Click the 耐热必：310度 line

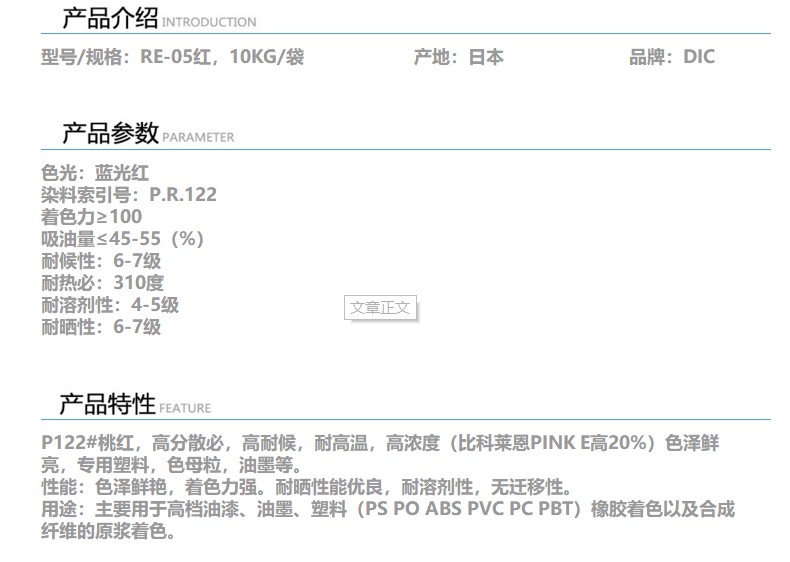102,283
